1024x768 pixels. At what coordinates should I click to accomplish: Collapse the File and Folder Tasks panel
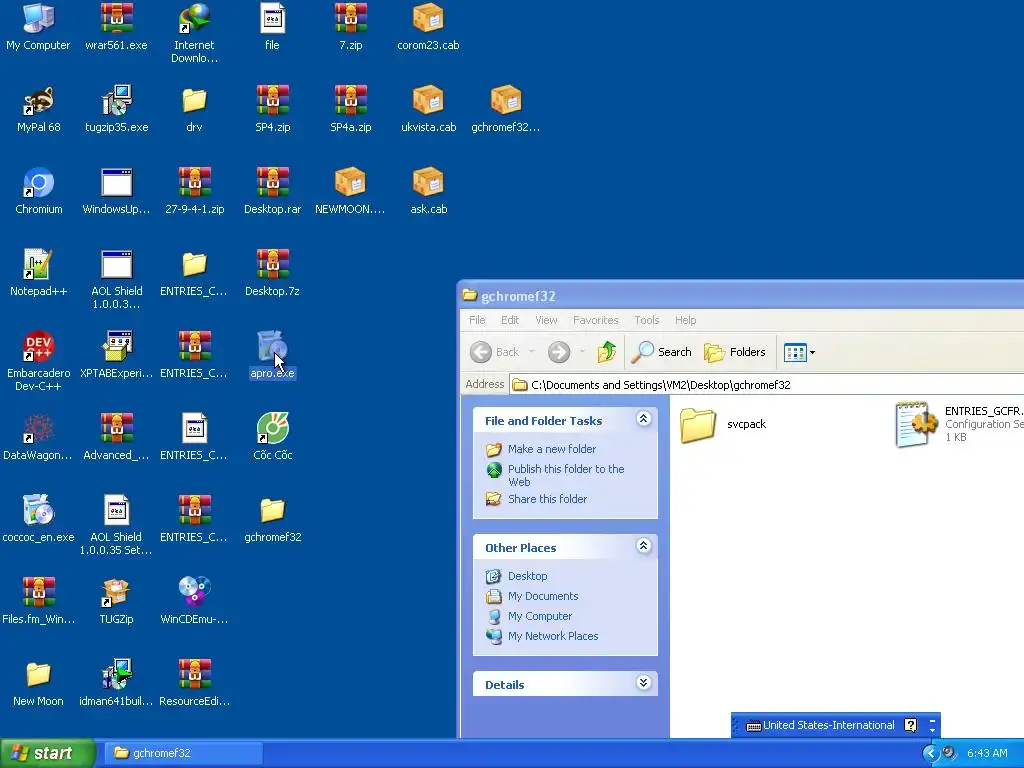coord(643,419)
